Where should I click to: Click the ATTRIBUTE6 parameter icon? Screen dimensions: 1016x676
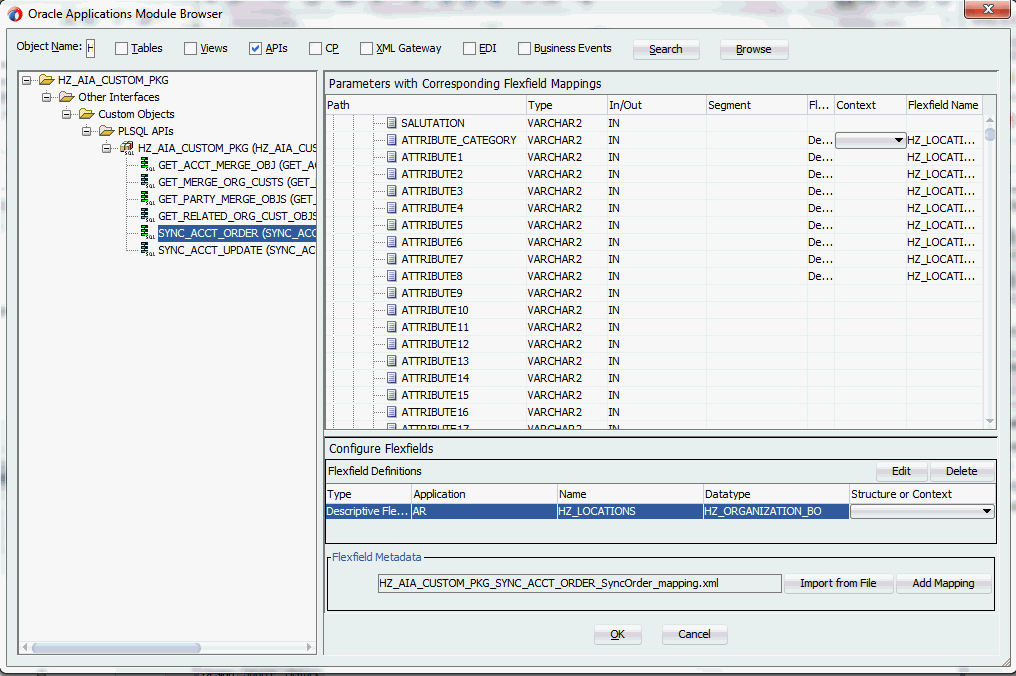point(391,242)
